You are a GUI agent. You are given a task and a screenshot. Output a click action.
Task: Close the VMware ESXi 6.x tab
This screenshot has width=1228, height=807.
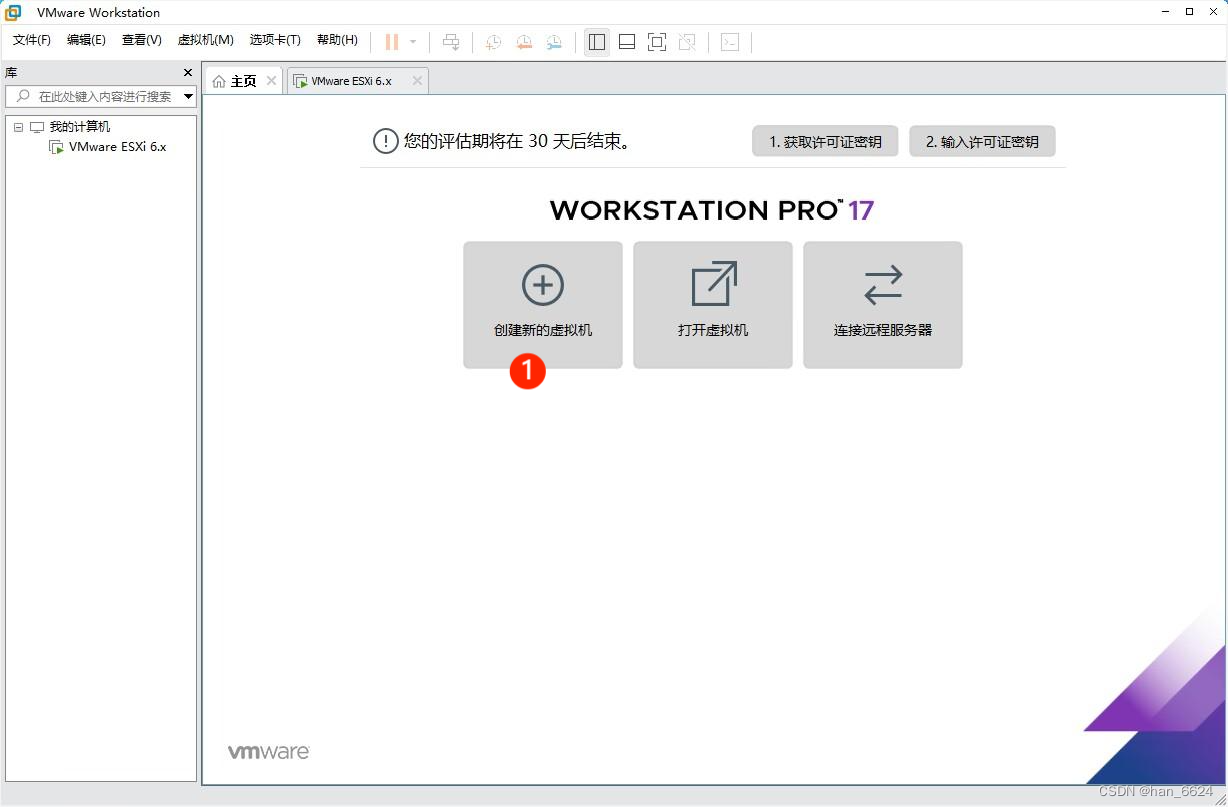tap(417, 81)
